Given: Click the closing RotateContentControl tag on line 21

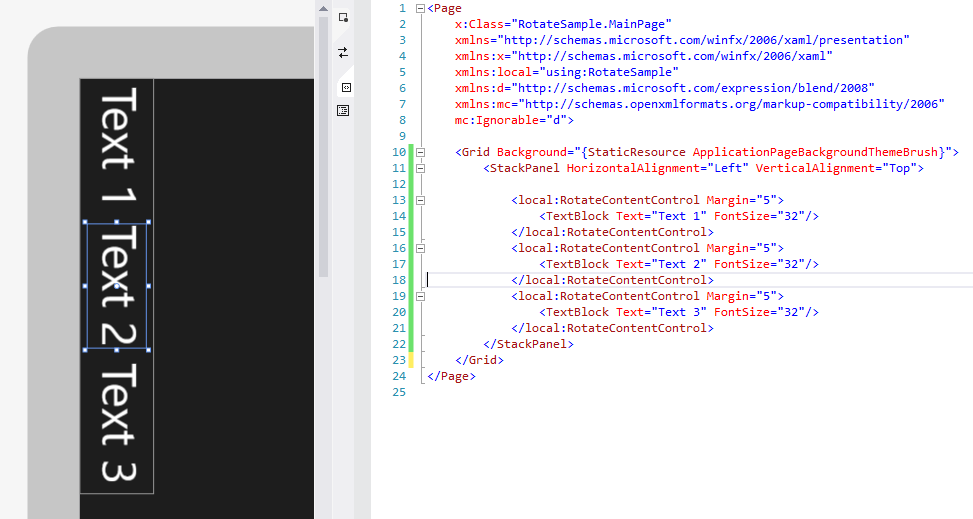Looking at the screenshot, I should pyautogui.click(x=612, y=328).
